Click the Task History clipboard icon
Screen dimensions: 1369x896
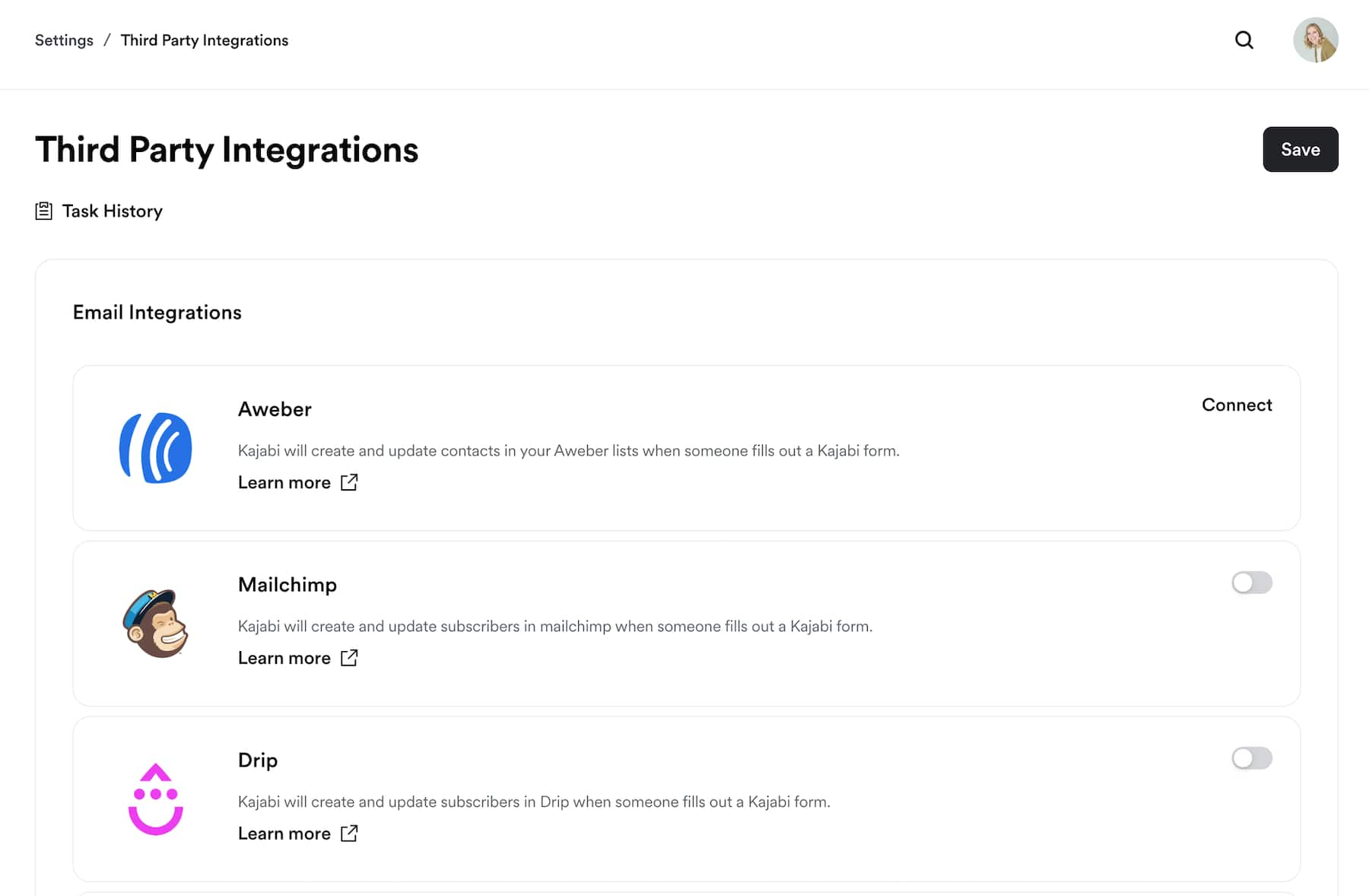44,211
